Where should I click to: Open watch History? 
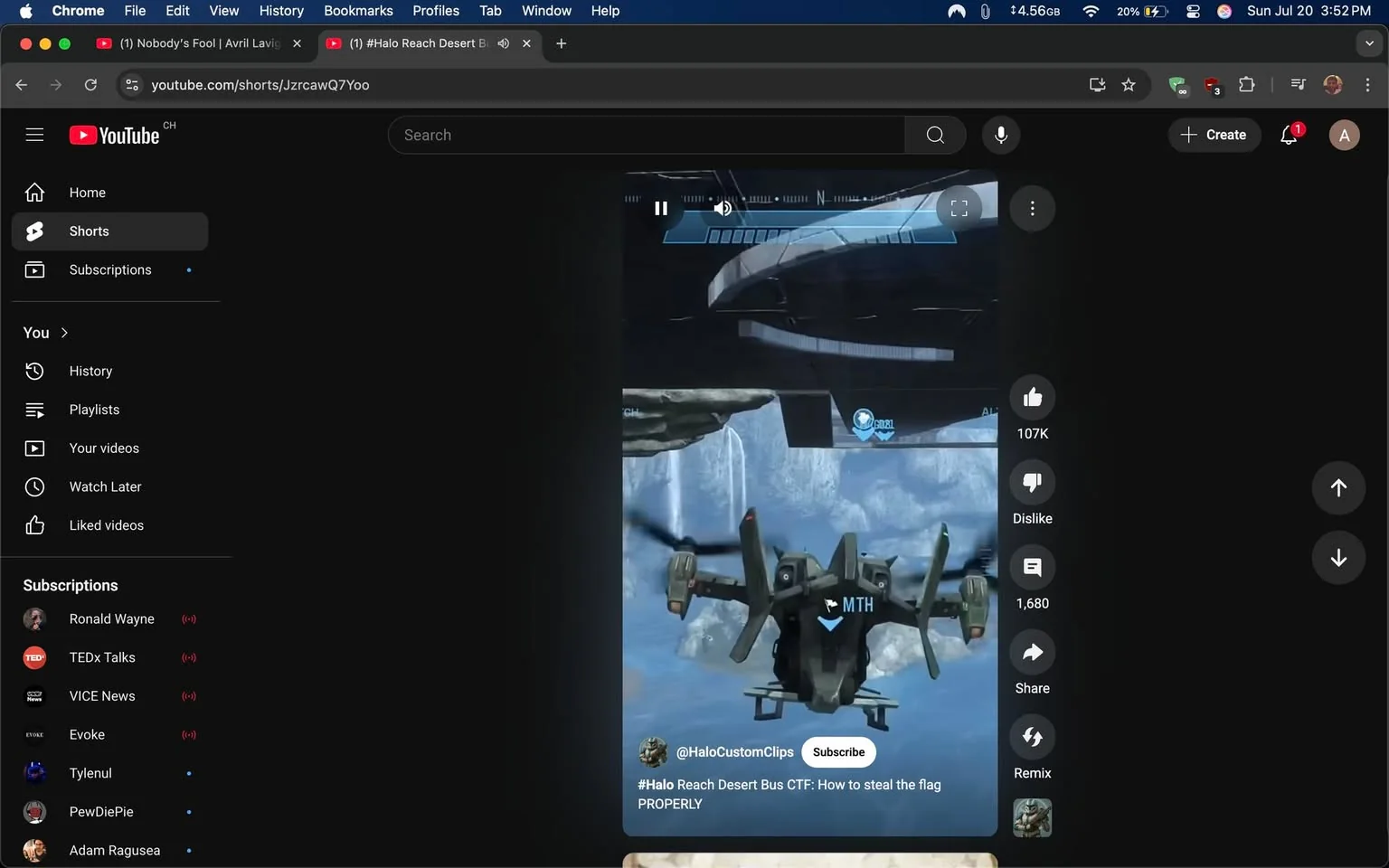coord(109,371)
